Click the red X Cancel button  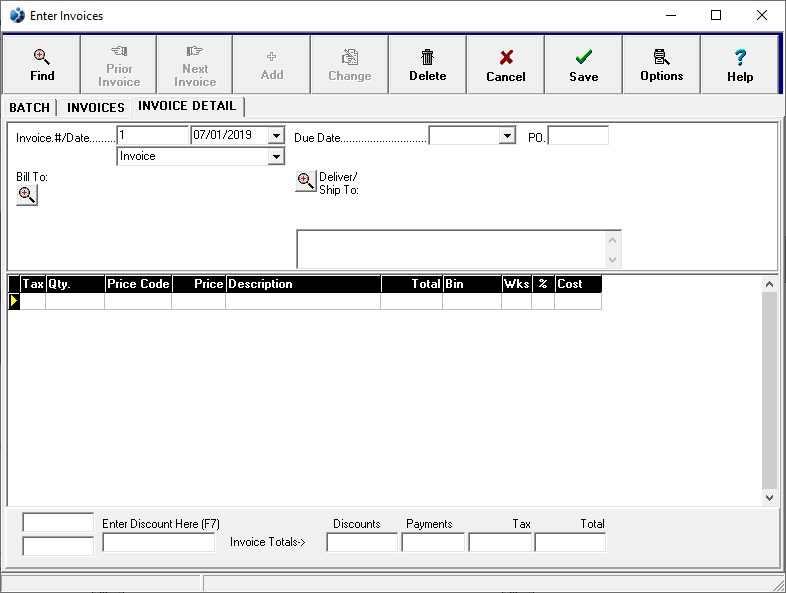(505, 65)
